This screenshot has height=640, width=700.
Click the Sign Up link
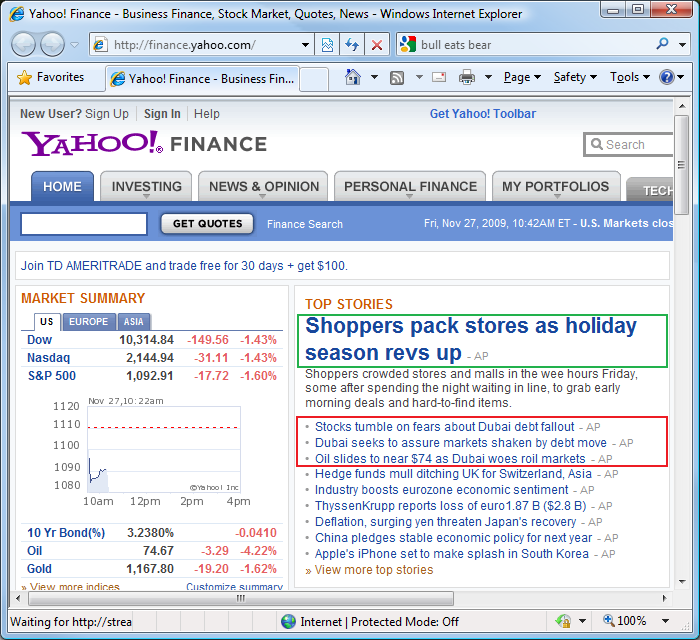coord(107,114)
